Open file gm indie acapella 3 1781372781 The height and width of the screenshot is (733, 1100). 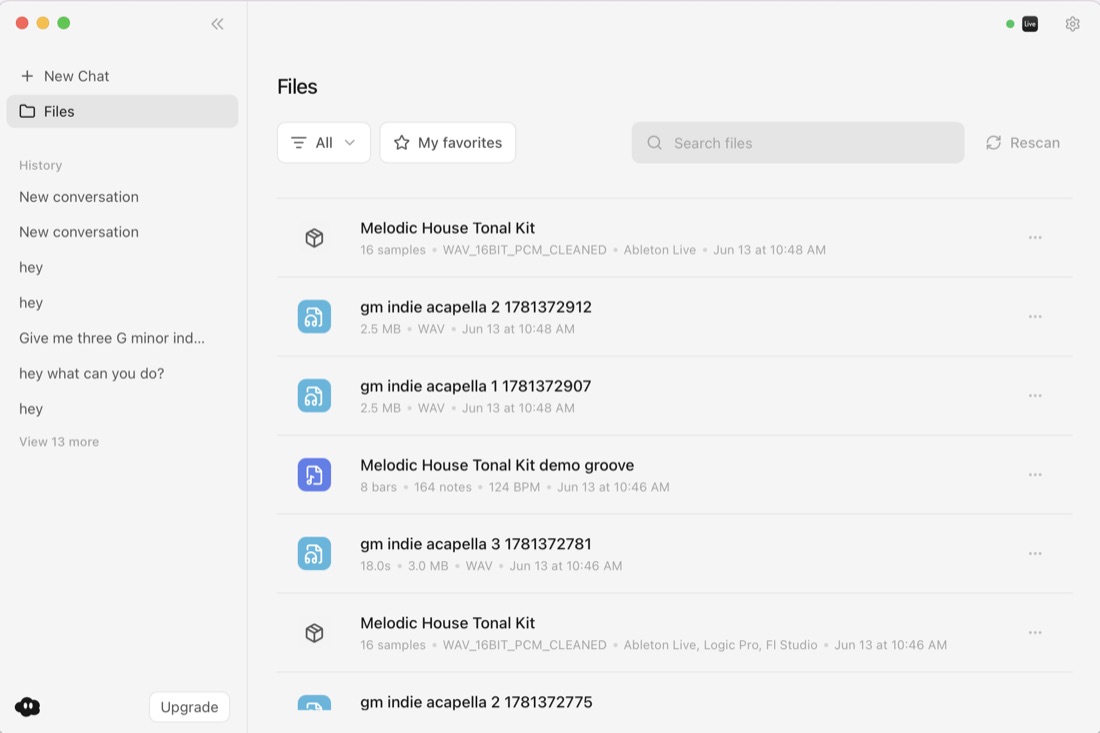tap(674, 553)
